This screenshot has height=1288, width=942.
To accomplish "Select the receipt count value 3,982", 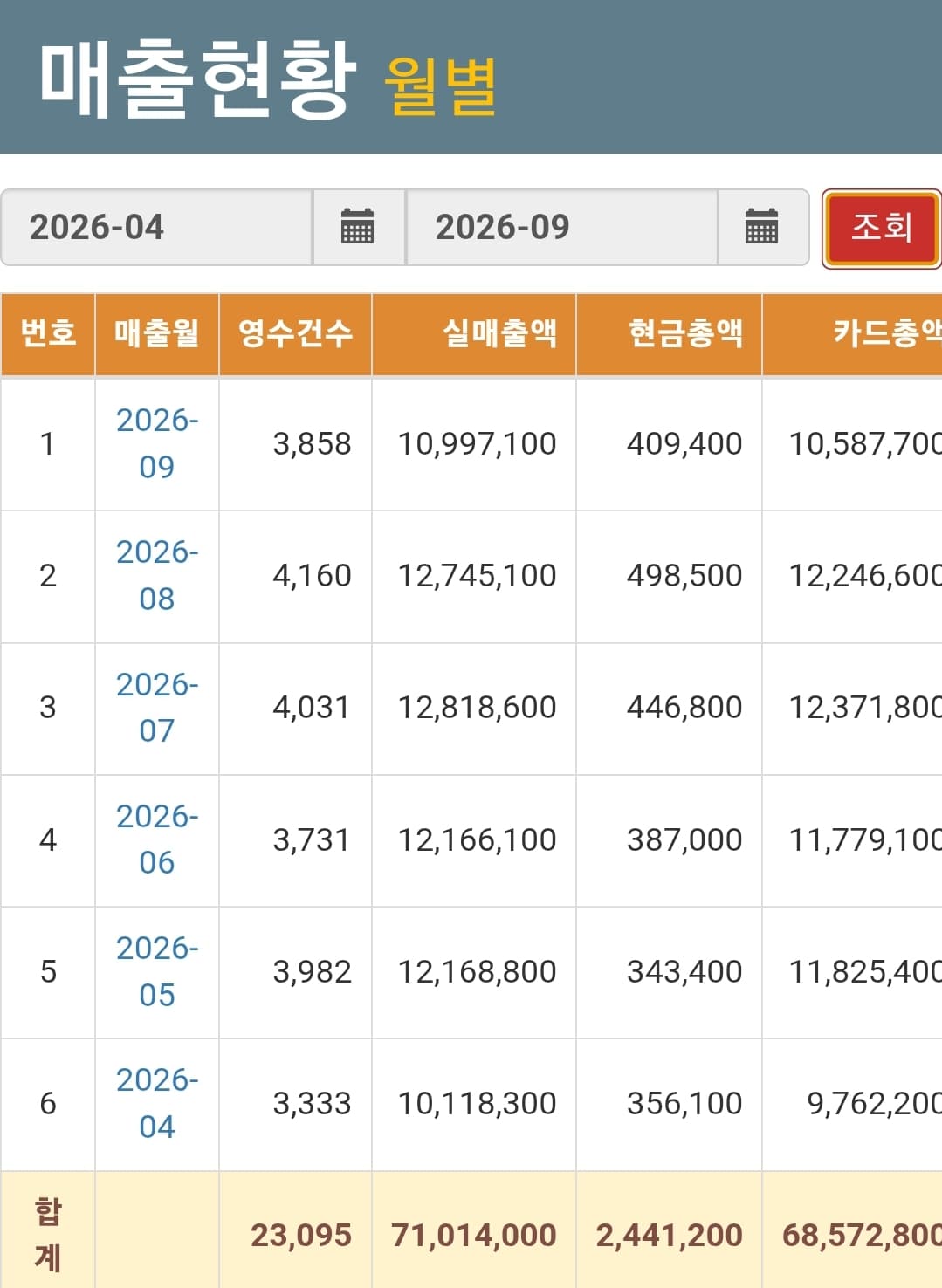I will (312, 972).
